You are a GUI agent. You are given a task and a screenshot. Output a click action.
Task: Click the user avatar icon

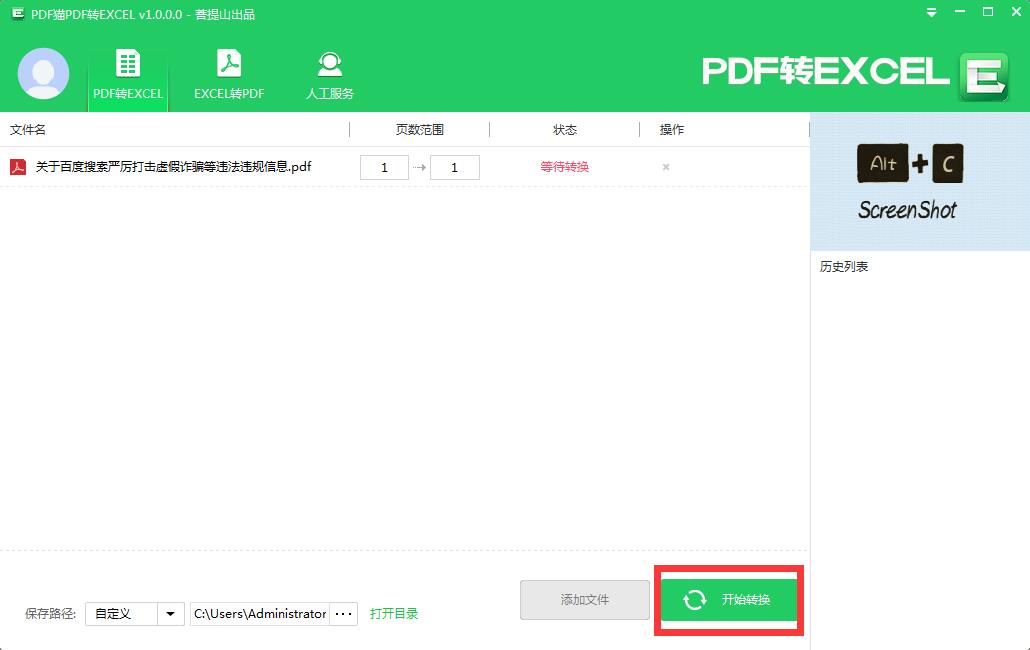pos(43,73)
